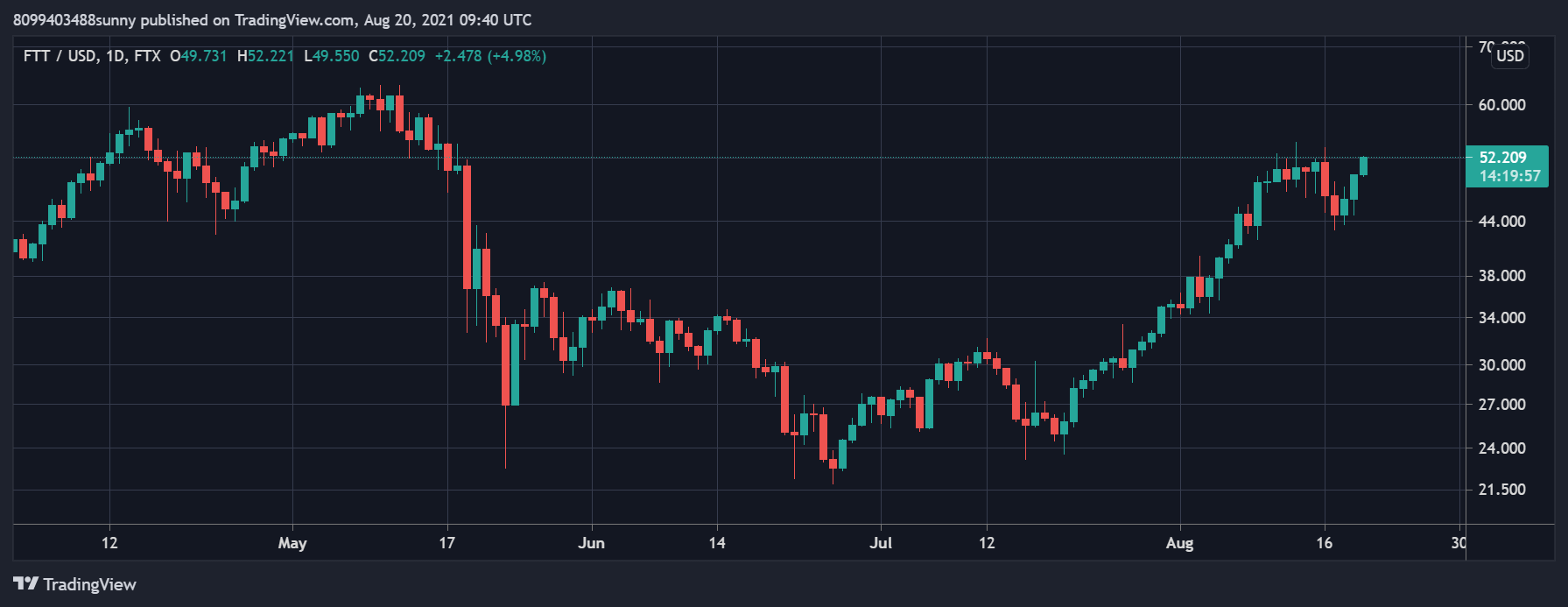1568x607 pixels.
Task: Click the open price value O49.731
Action: (x=199, y=56)
